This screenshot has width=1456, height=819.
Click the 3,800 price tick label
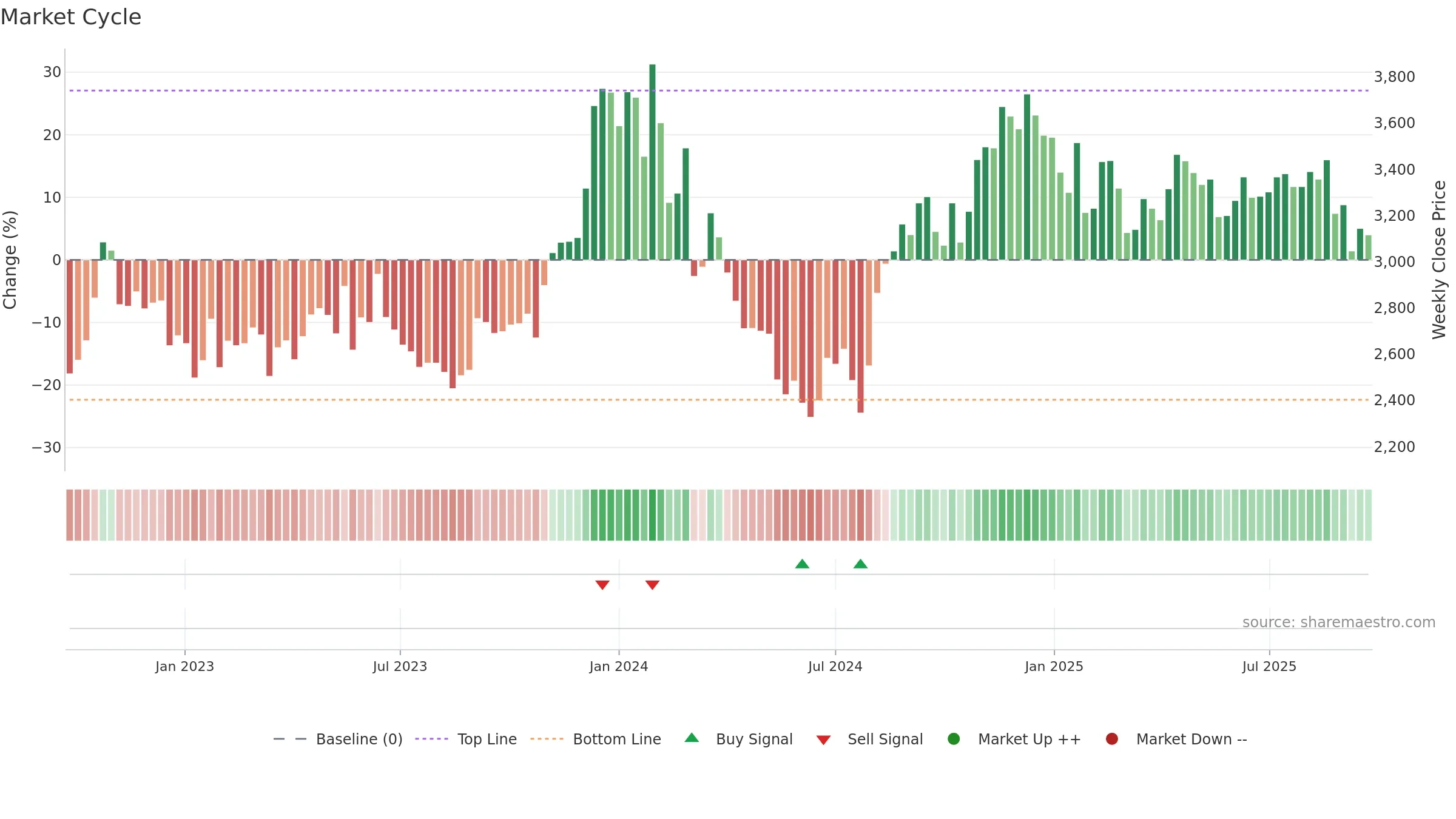1394,77
